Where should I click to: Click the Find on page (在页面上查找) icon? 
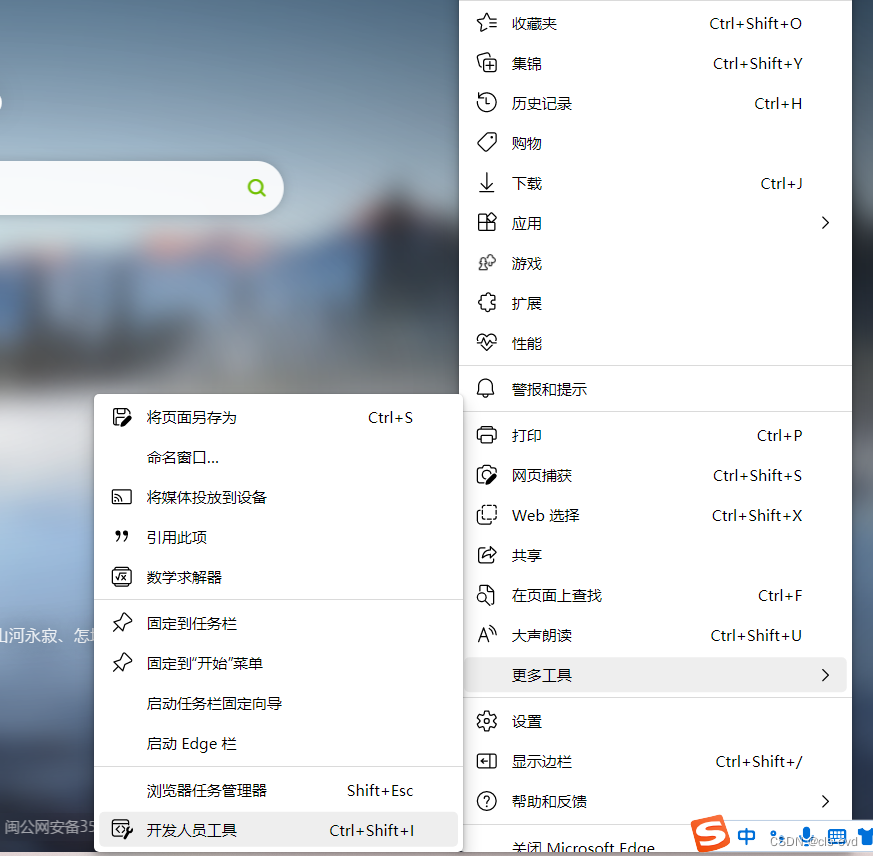click(x=485, y=595)
